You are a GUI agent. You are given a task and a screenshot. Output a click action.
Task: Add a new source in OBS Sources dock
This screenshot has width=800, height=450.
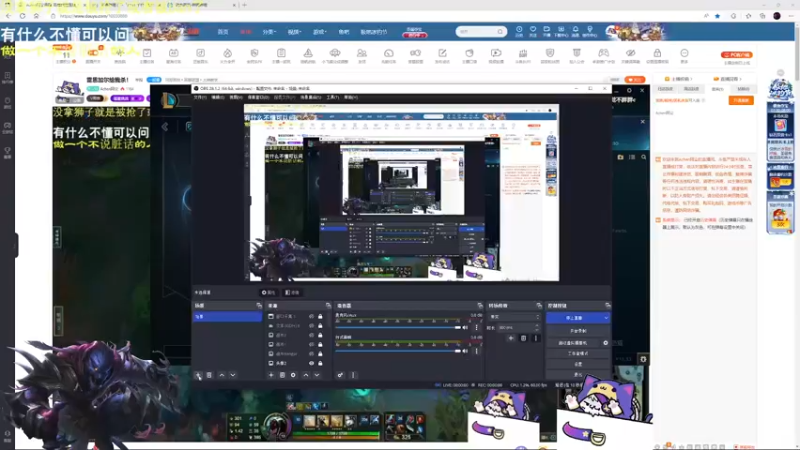[271, 375]
